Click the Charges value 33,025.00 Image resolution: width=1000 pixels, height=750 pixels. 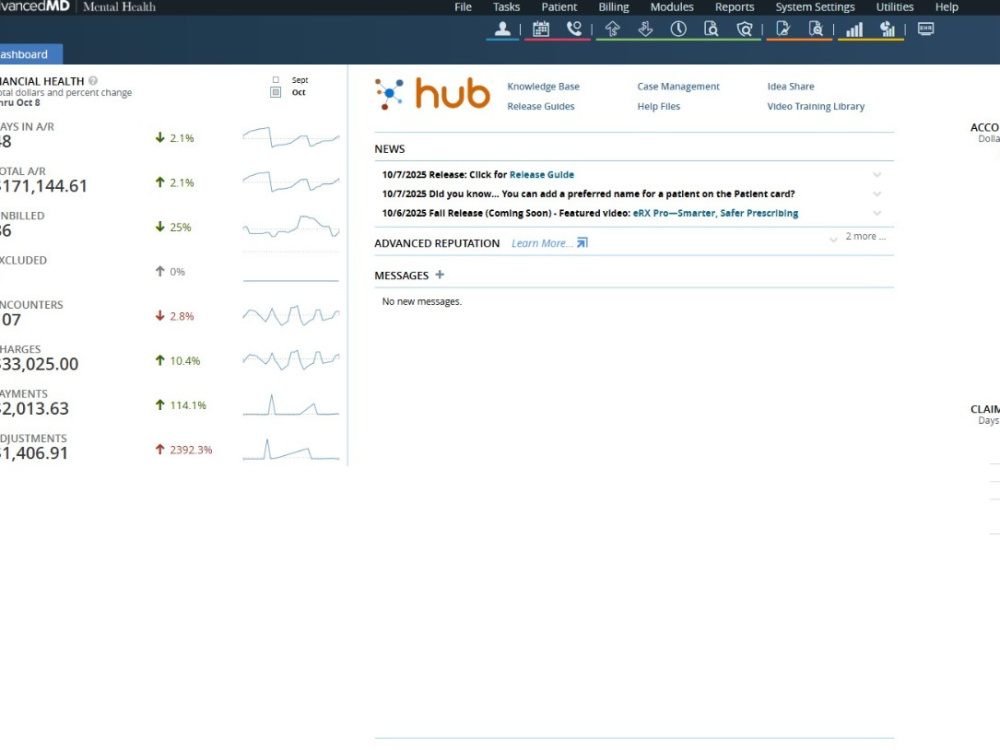[x=40, y=364]
